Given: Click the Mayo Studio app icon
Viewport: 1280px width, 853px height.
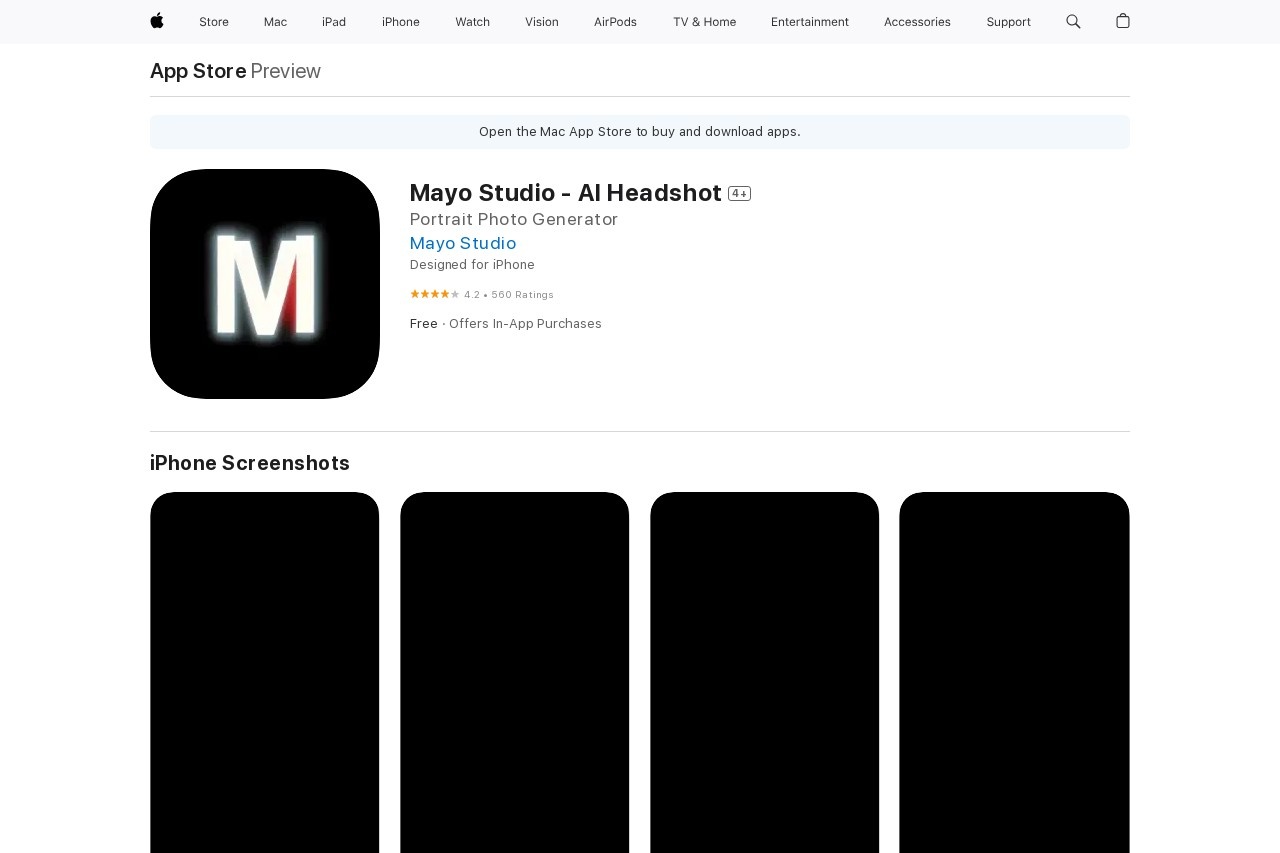Looking at the screenshot, I should click(x=265, y=284).
